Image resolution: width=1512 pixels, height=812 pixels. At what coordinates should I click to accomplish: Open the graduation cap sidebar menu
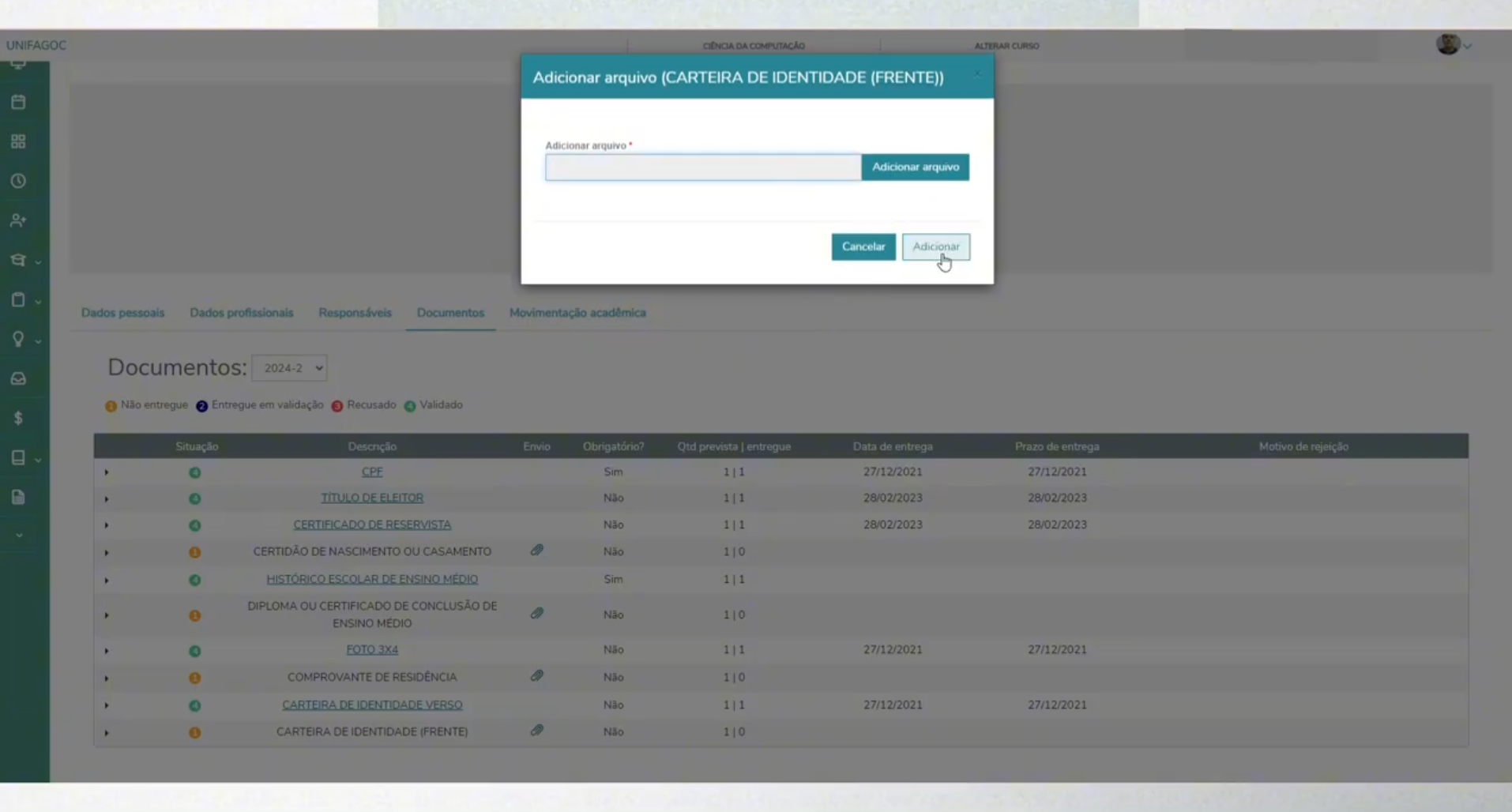click(x=18, y=260)
